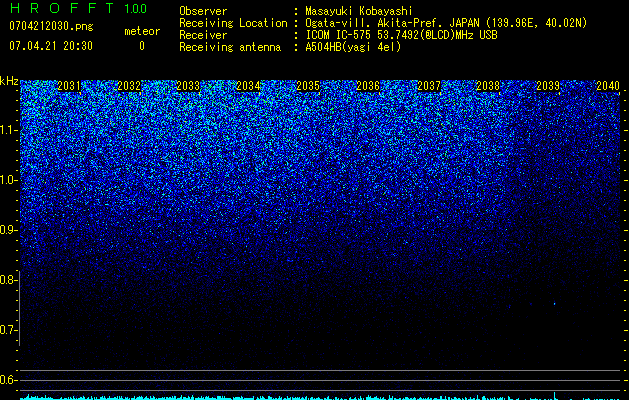Click the 2036 time marker
The width and height of the screenshot is (629, 400).
pyautogui.click(x=368, y=86)
